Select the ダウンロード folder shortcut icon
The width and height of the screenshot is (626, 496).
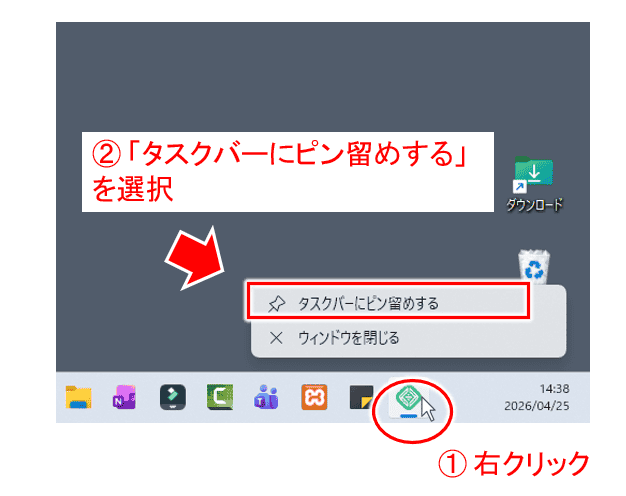point(533,175)
